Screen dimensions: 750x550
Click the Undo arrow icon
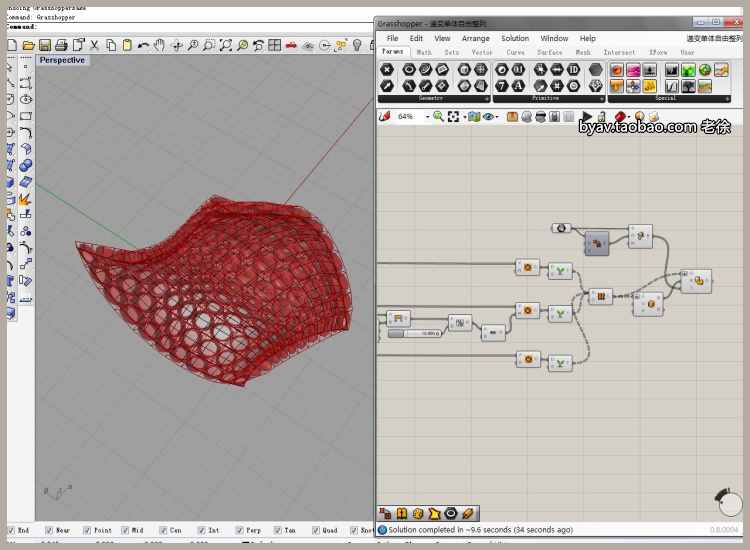pyautogui.click(x=143, y=45)
